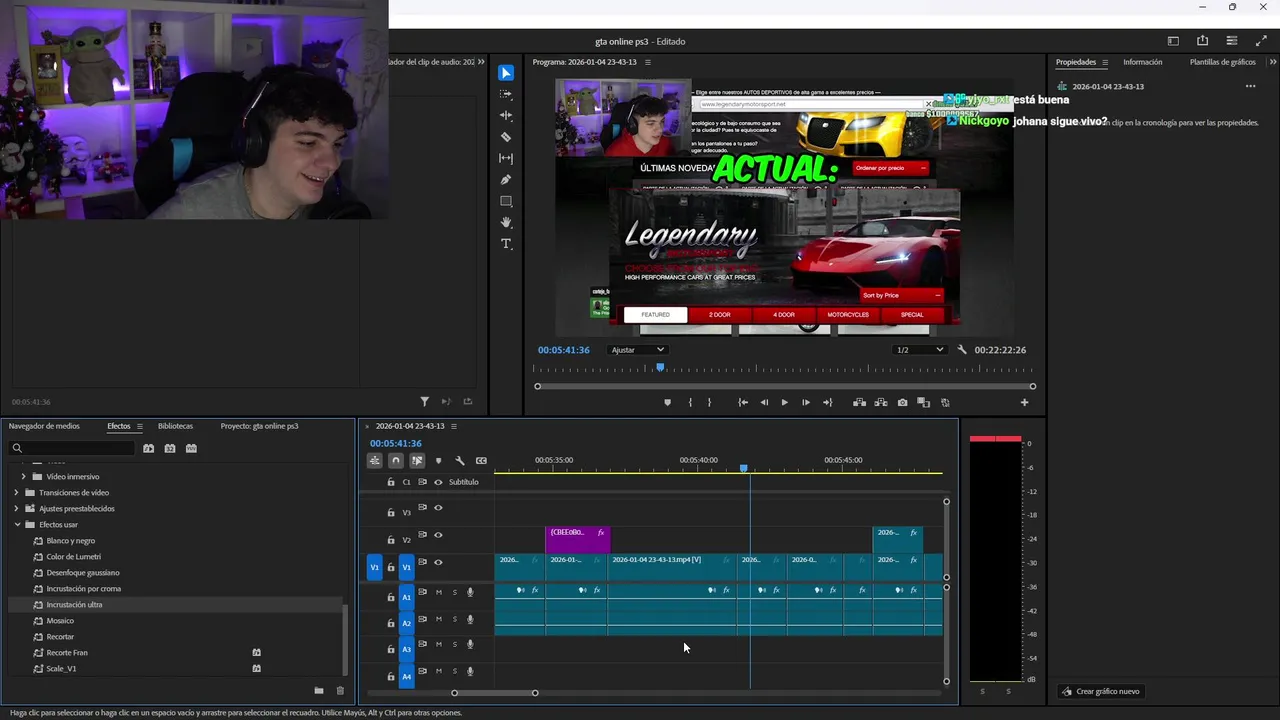Play the program monitor

tap(784, 403)
